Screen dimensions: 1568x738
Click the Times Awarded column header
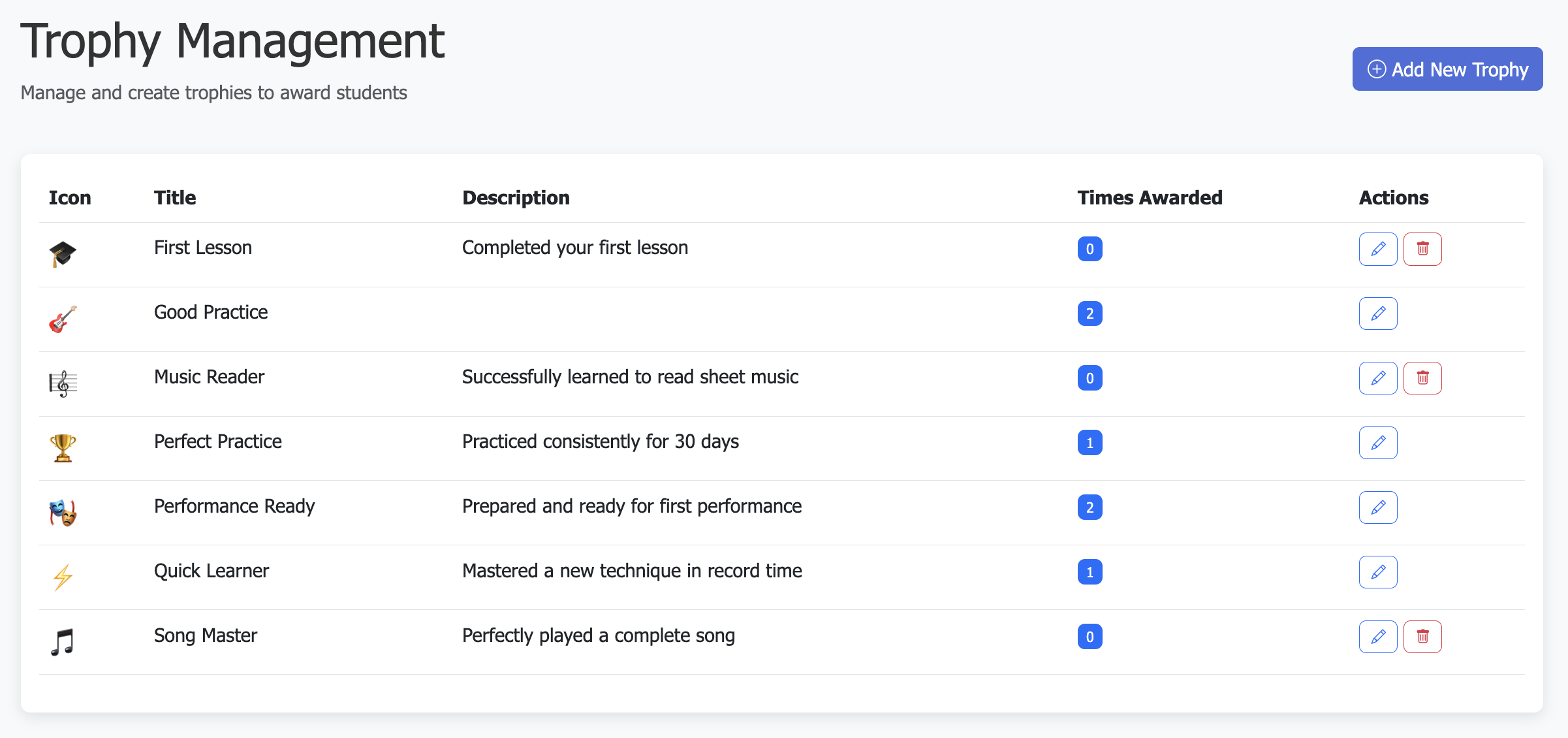pos(1149,198)
